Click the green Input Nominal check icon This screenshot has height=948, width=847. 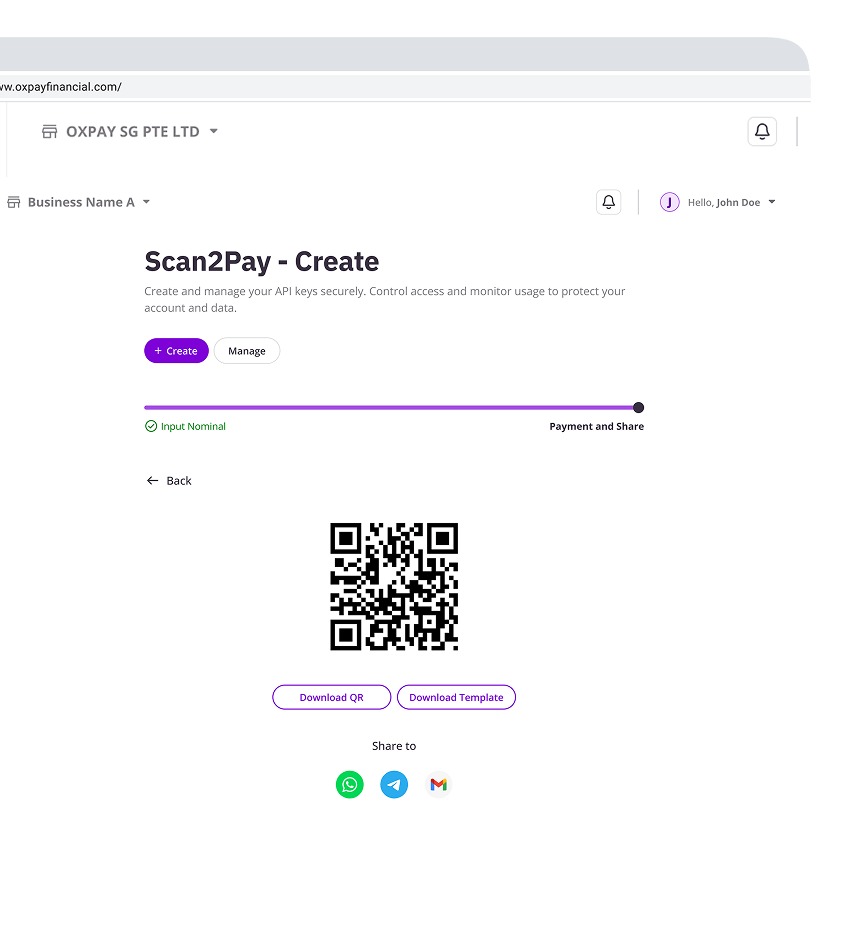click(x=151, y=426)
